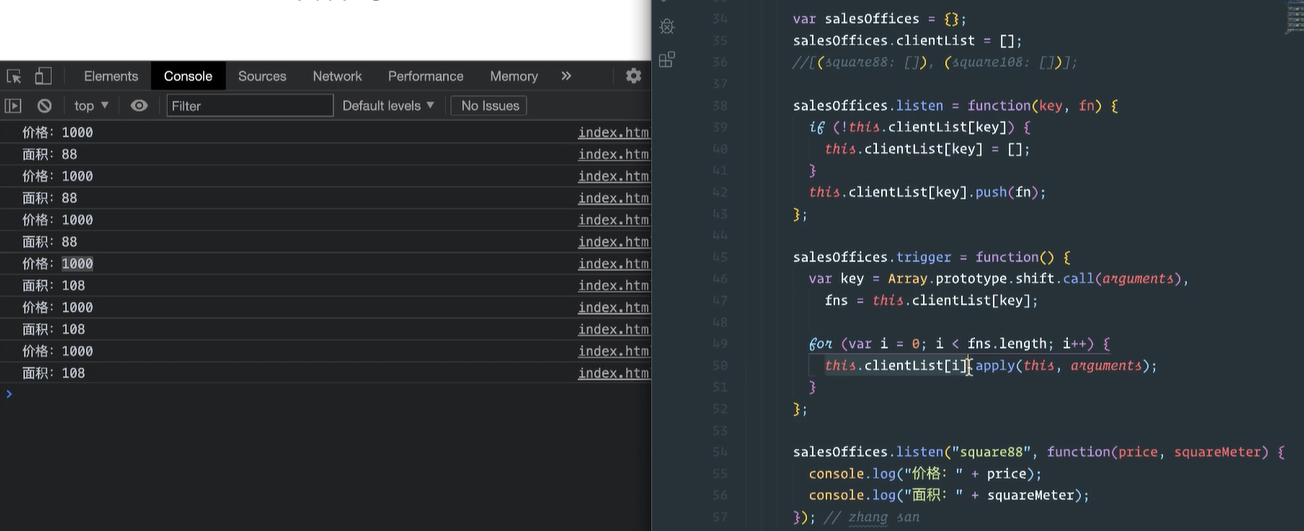The image size is (1304, 531).
Task: Switch to the Performance tab
Action: 426,76
